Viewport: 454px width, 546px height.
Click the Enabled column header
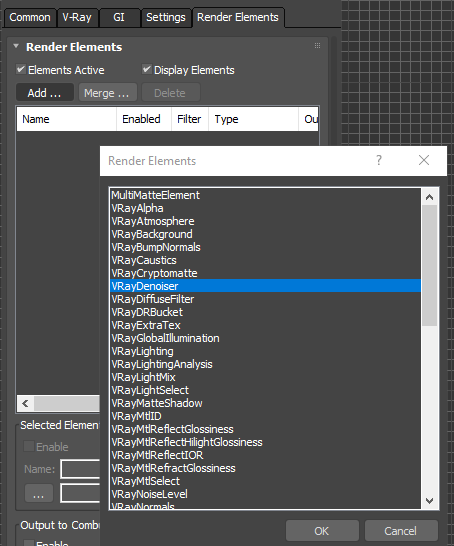click(x=144, y=119)
